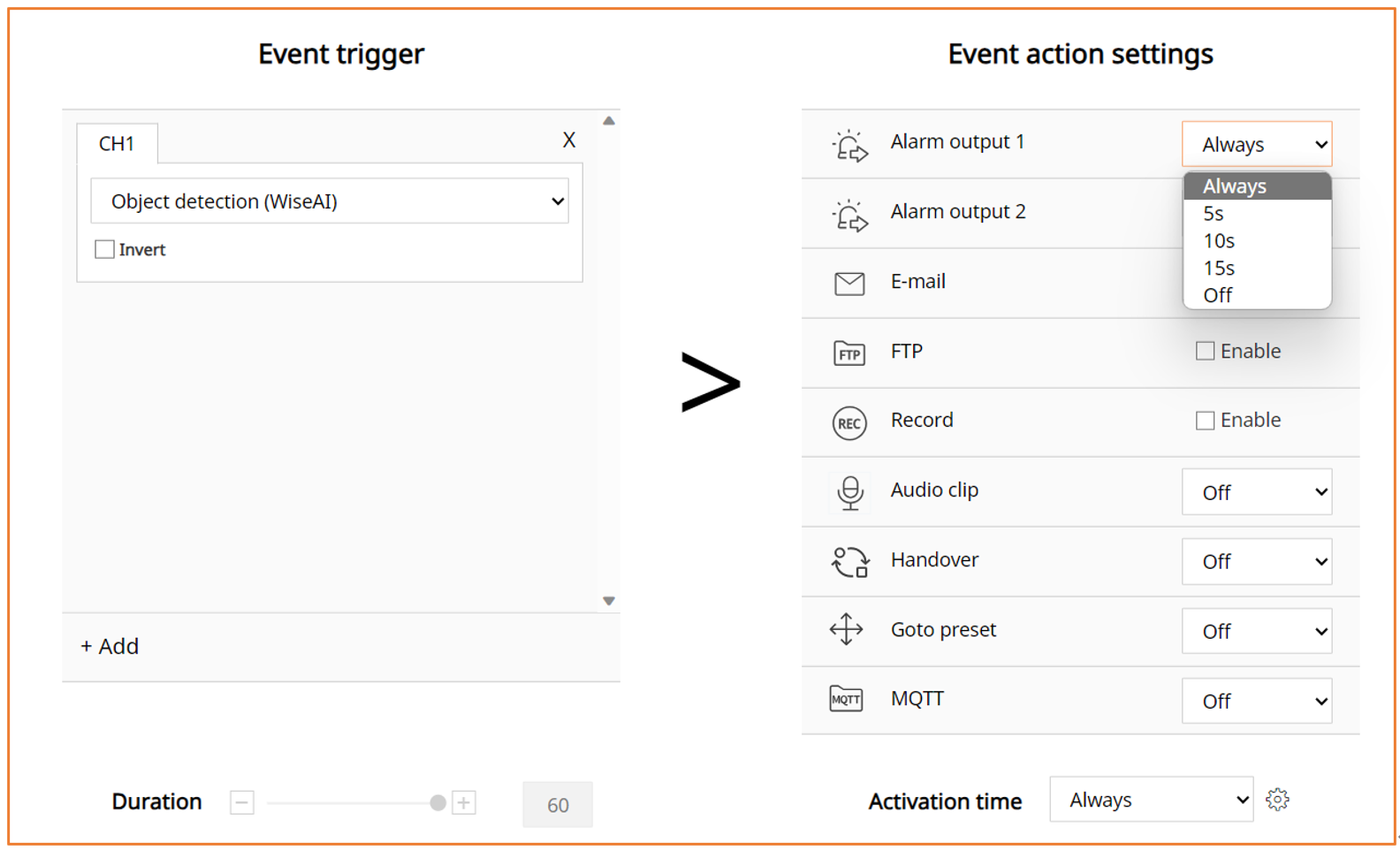Select 10s from alarm output list
Screen dimensions: 1400x850
(x=1219, y=241)
